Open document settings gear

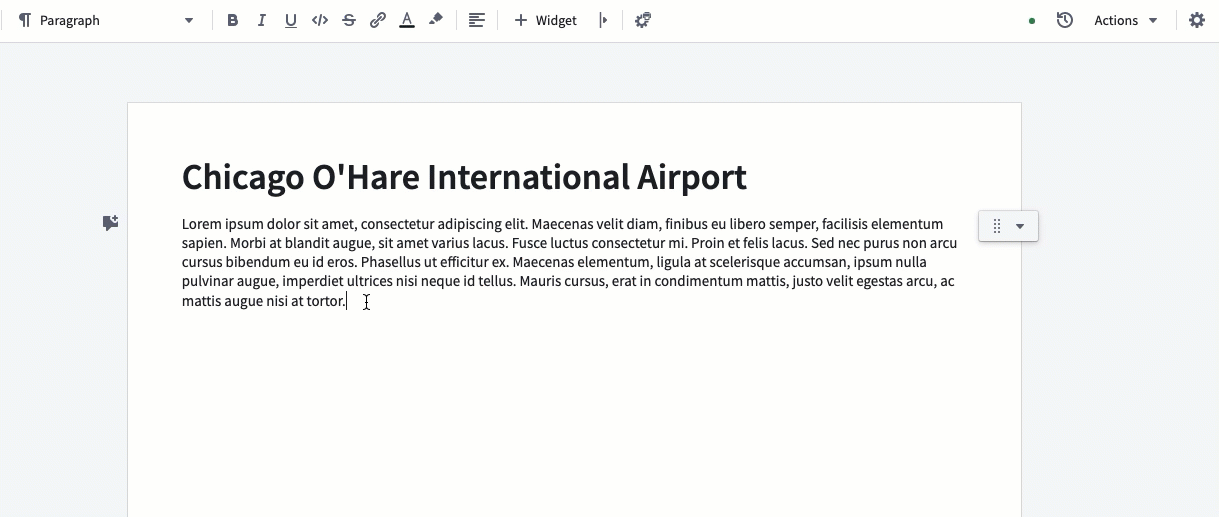[x=1197, y=20]
